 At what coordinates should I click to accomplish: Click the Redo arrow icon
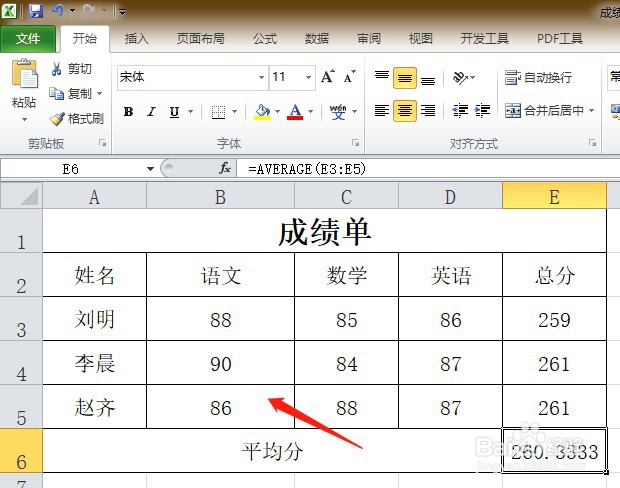click(x=89, y=11)
